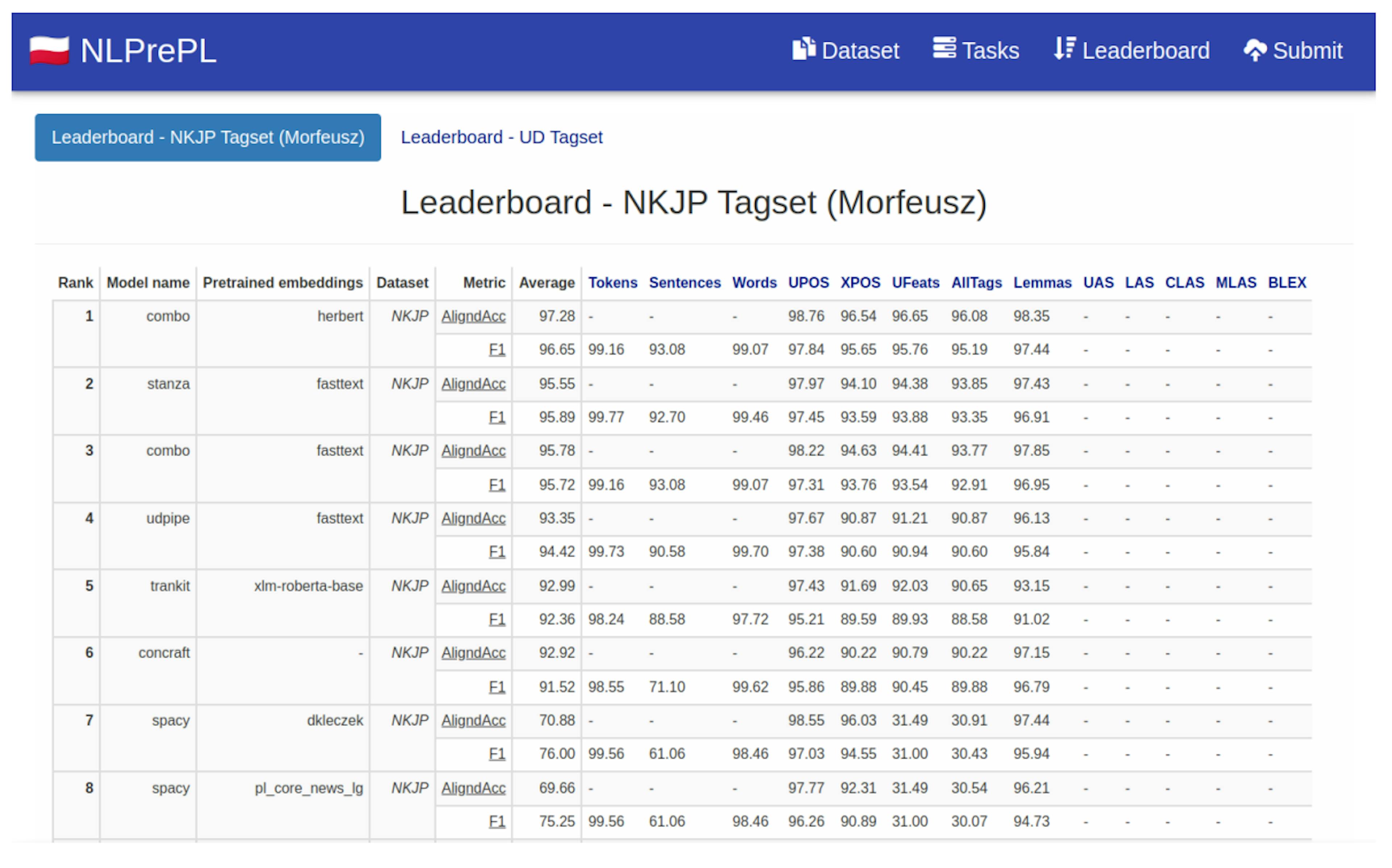
Task: Click the average value 70.88
Action: (x=557, y=720)
